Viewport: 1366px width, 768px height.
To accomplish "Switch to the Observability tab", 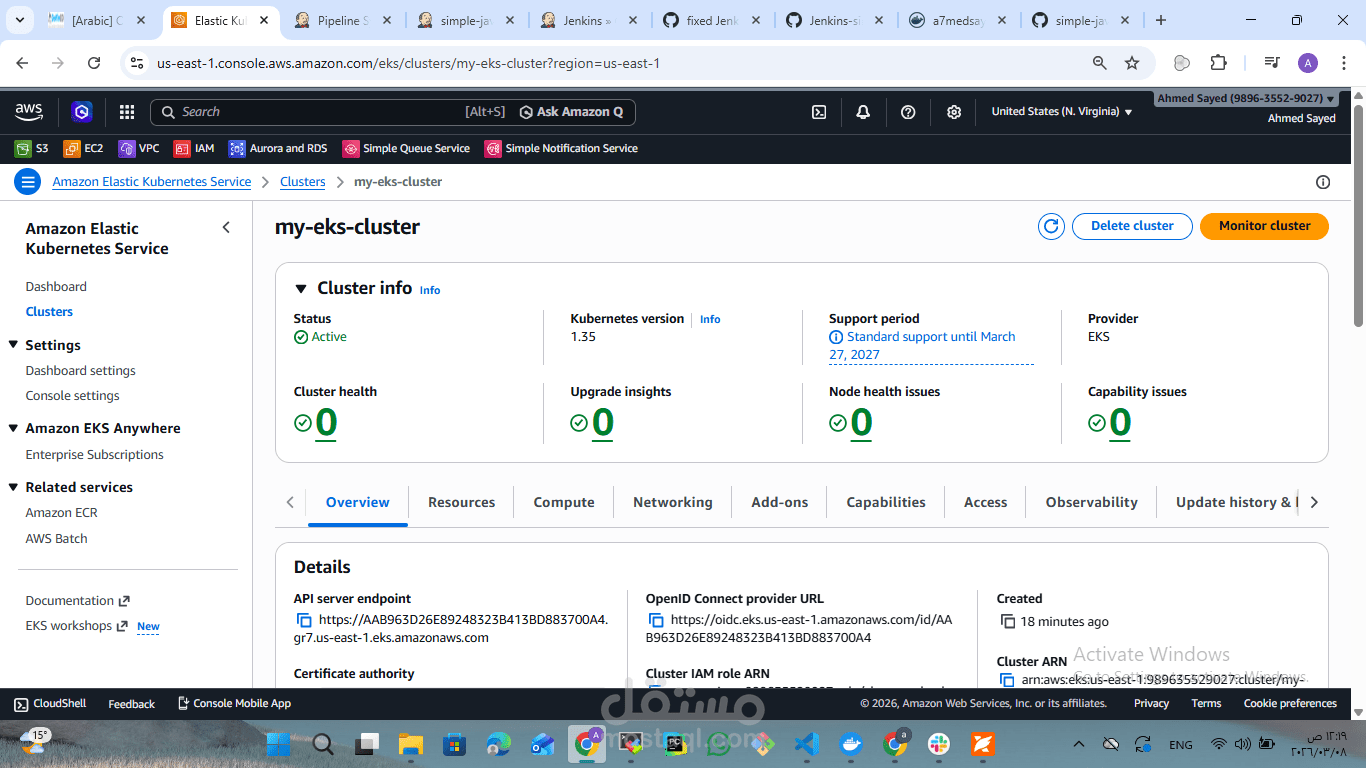I will 1092,502.
